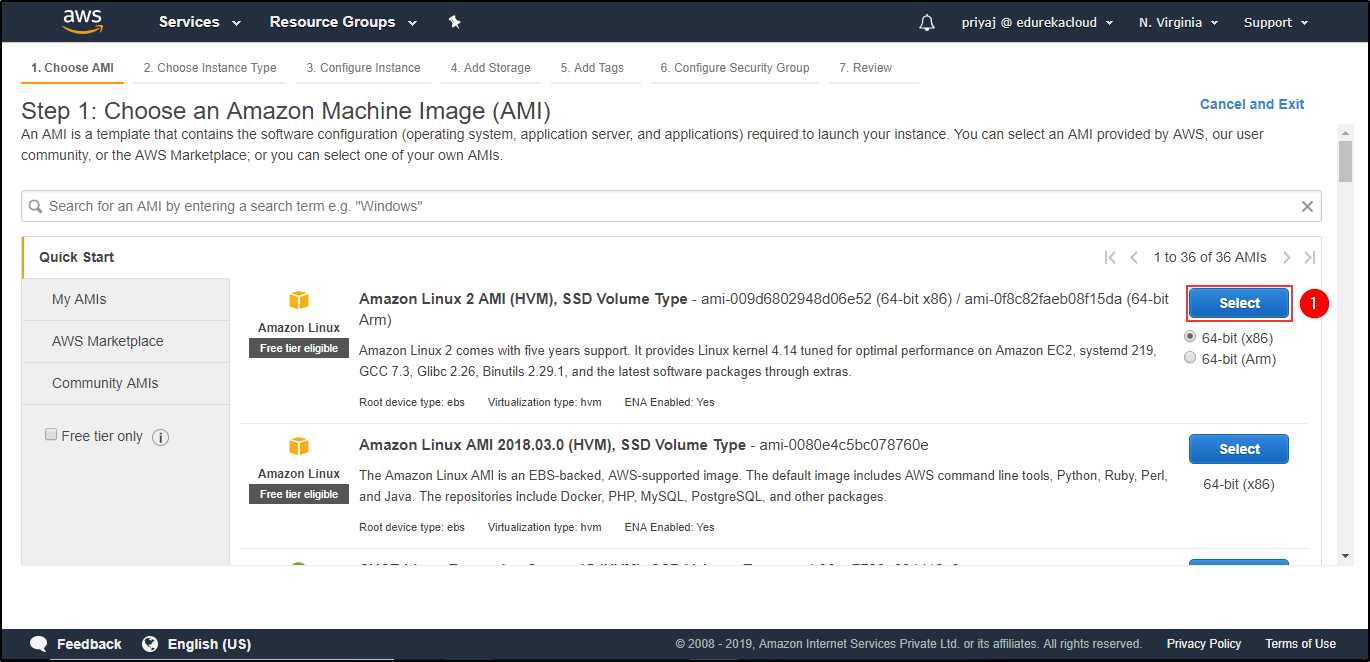This screenshot has height=662, width=1370.
Task: Switch to 7. Review step
Action: [866, 68]
